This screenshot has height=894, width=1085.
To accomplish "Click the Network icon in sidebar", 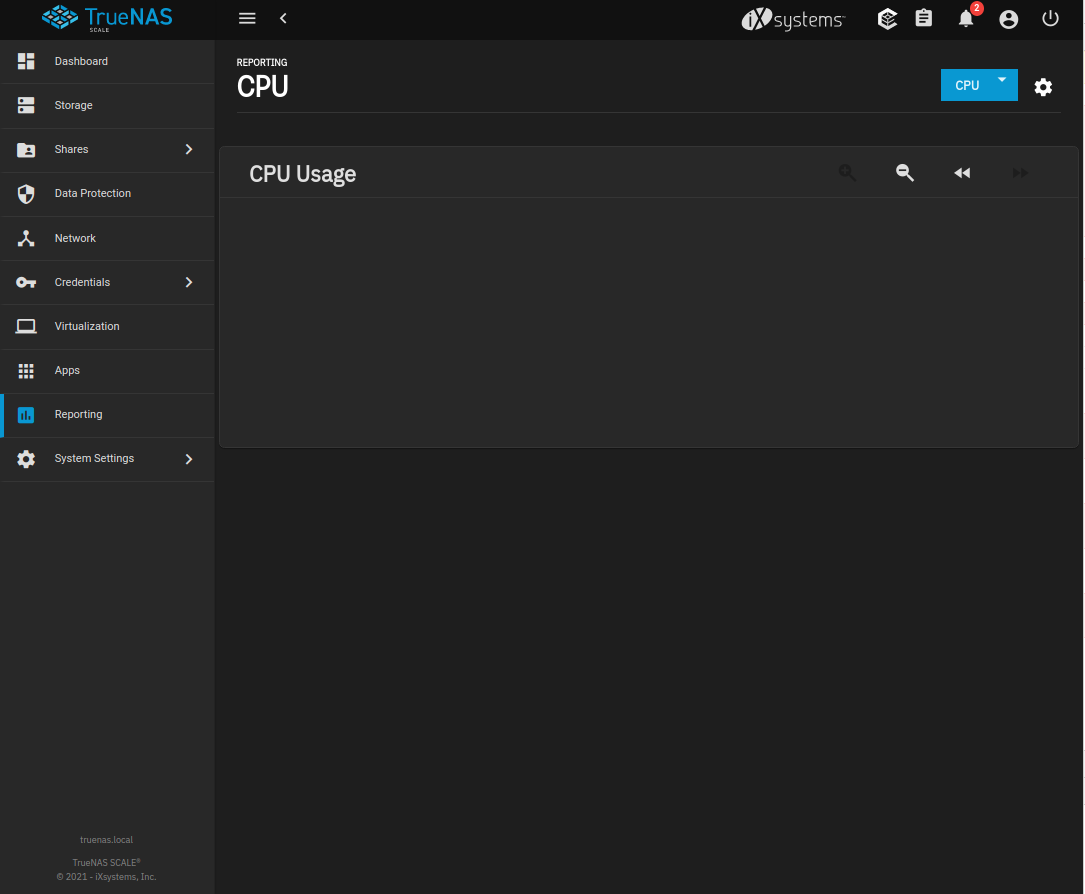I will point(26,238).
